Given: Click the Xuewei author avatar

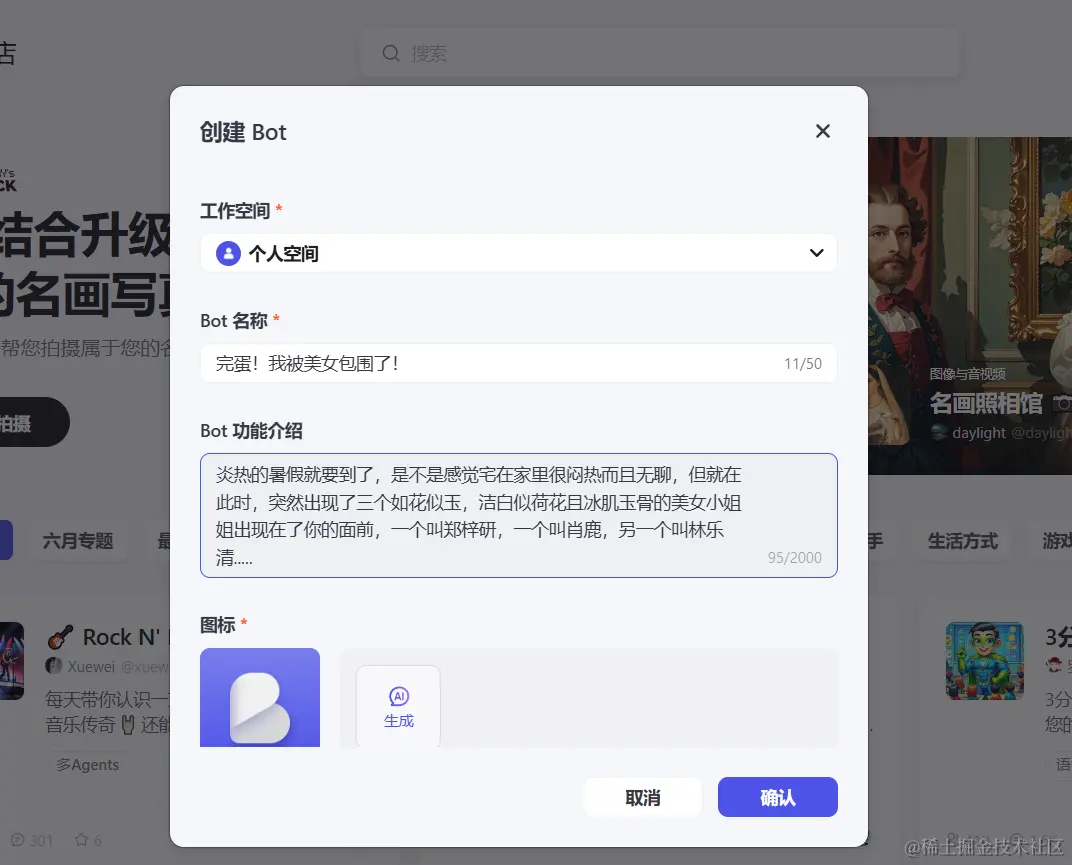Looking at the screenshot, I should (53, 665).
